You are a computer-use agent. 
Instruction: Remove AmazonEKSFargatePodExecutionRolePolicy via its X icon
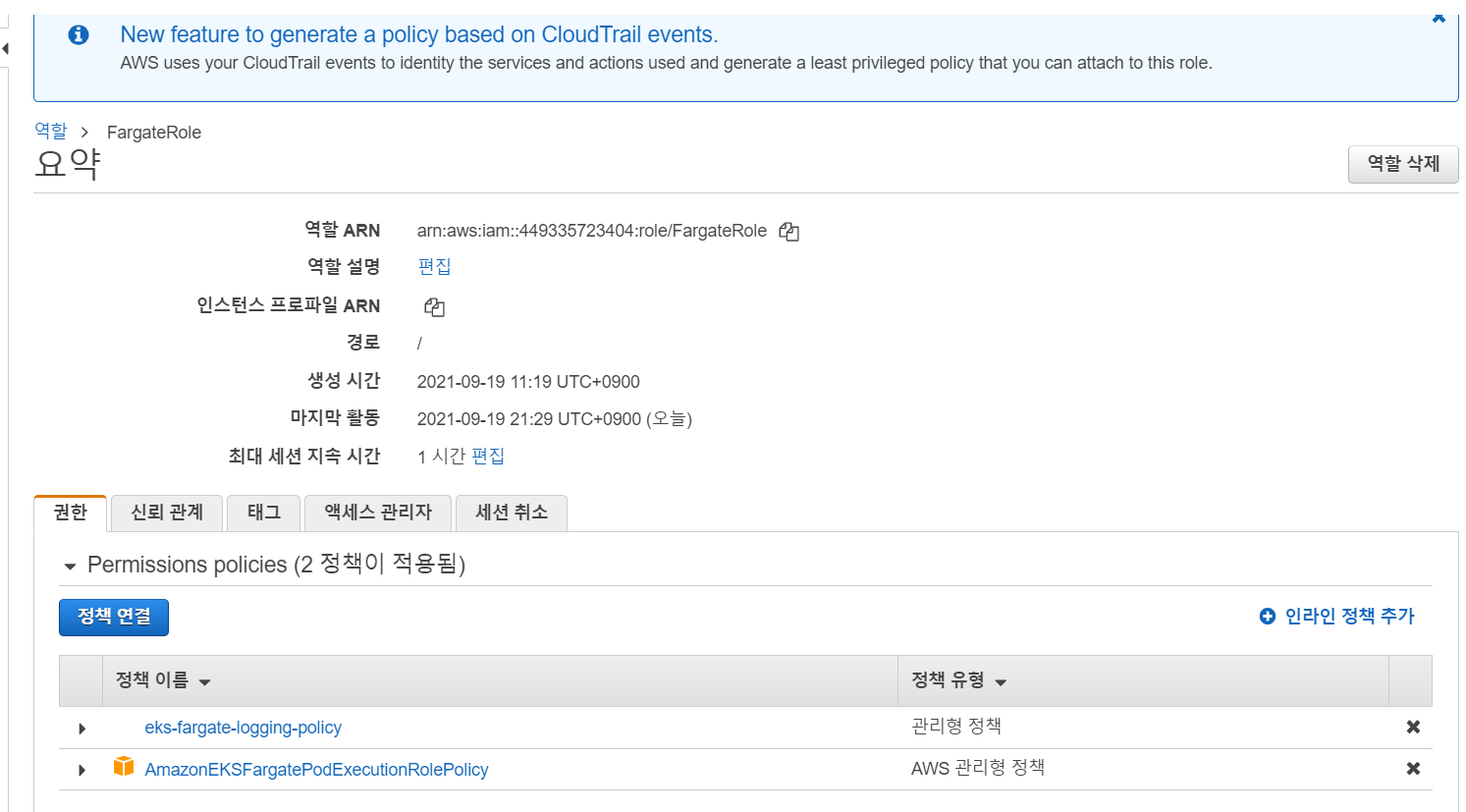tap(1412, 769)
